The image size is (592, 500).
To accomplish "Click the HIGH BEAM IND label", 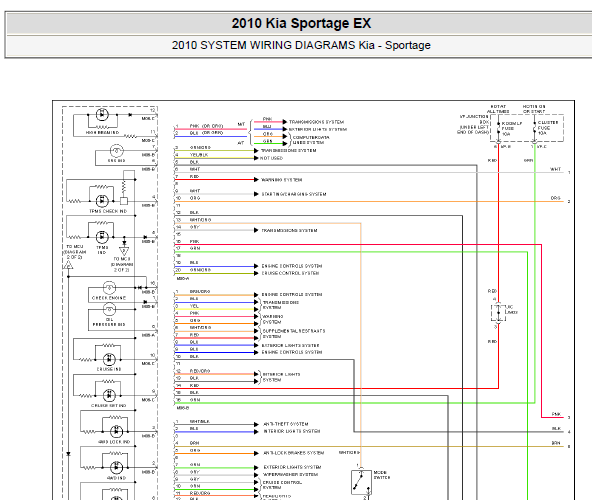I will 102,133.
